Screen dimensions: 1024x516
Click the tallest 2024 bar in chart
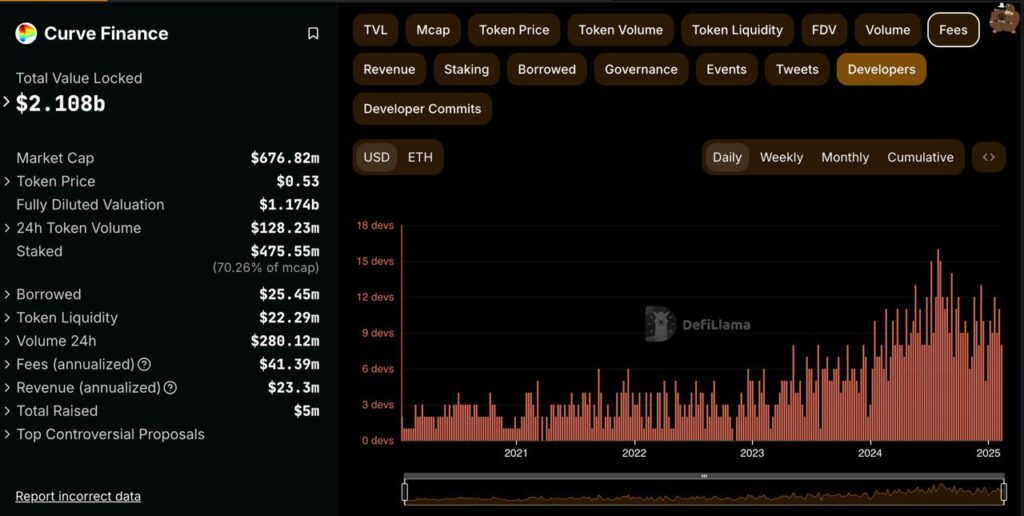click(x=938, y=345)
